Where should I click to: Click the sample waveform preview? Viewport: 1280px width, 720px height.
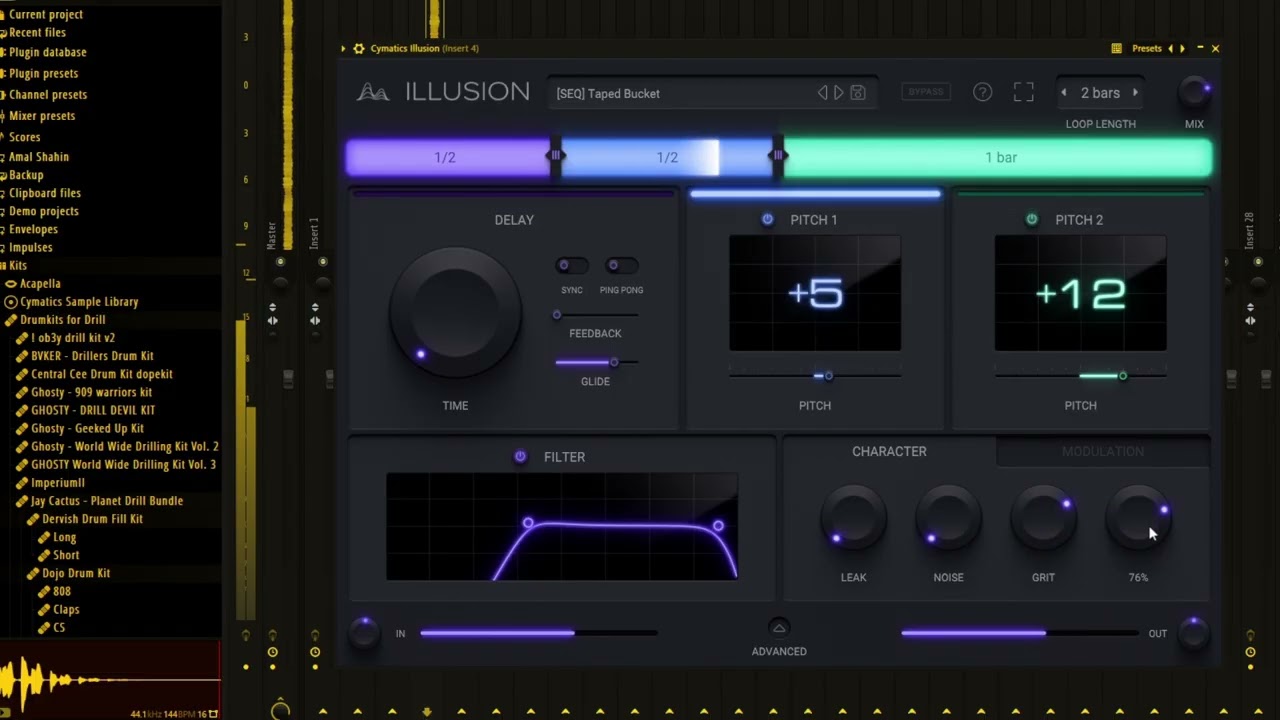pyautogui.click(x=110, y=680)
